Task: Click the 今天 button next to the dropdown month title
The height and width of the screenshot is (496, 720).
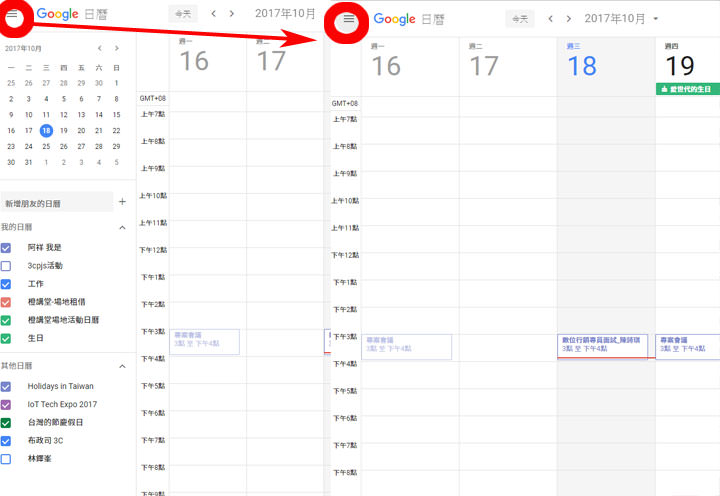Action: [519, 19]
